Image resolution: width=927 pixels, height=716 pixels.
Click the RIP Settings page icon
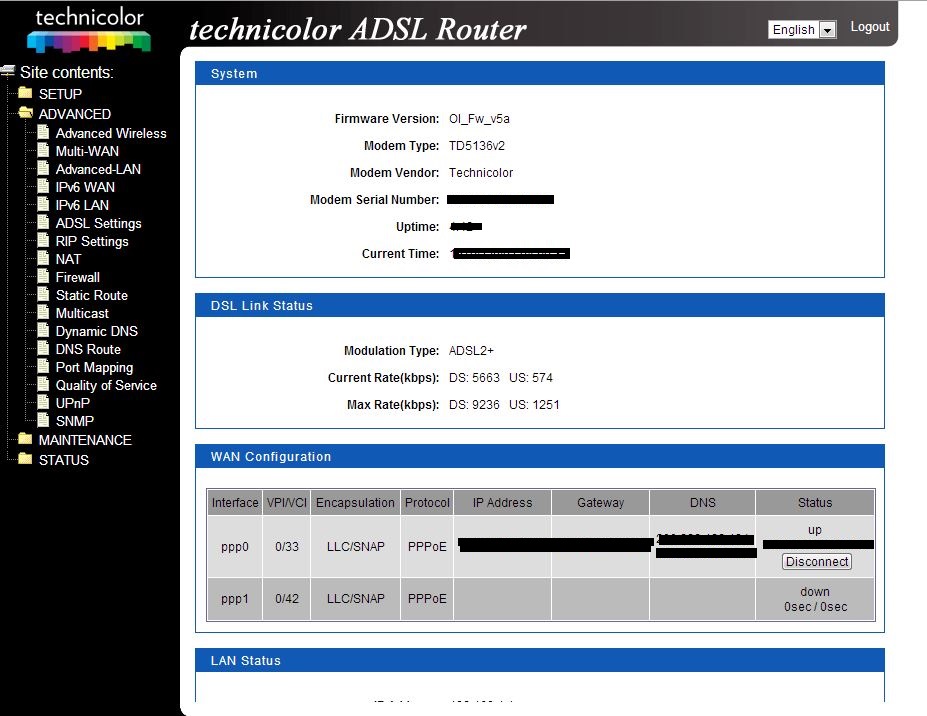tap(43, 241)
